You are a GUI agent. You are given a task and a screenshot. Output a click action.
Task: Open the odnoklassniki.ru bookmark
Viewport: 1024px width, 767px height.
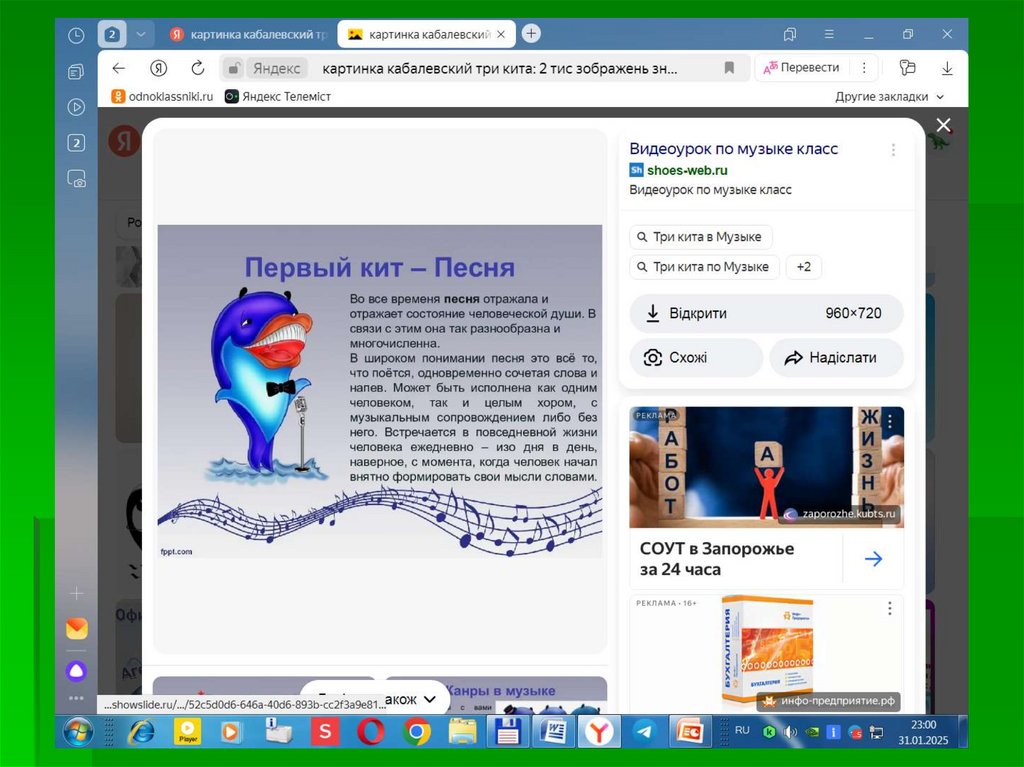pos(163,96)
